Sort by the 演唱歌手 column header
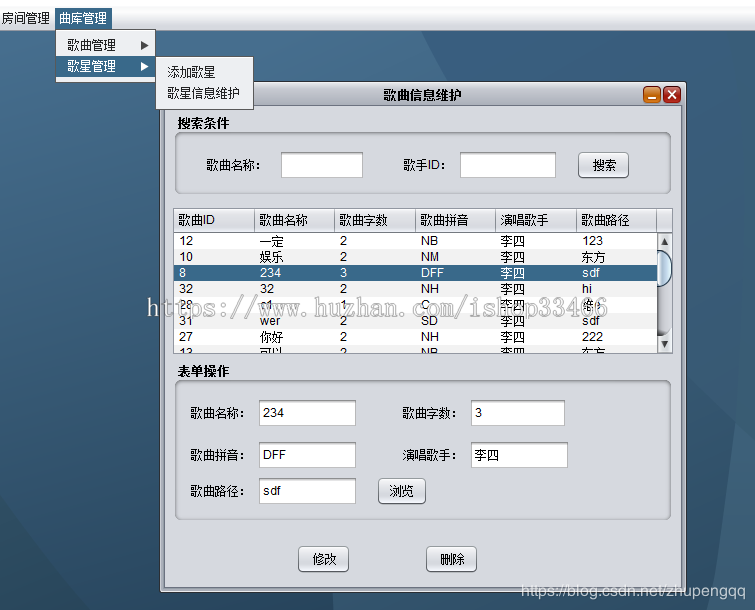Screen dimensions: 755x610 (535, 221)
